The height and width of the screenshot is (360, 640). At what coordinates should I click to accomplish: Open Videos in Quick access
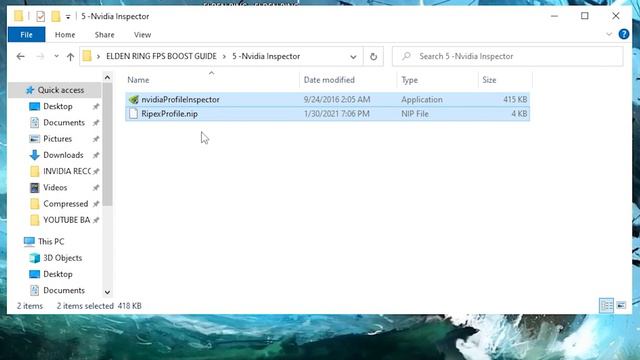pos(55,187)
